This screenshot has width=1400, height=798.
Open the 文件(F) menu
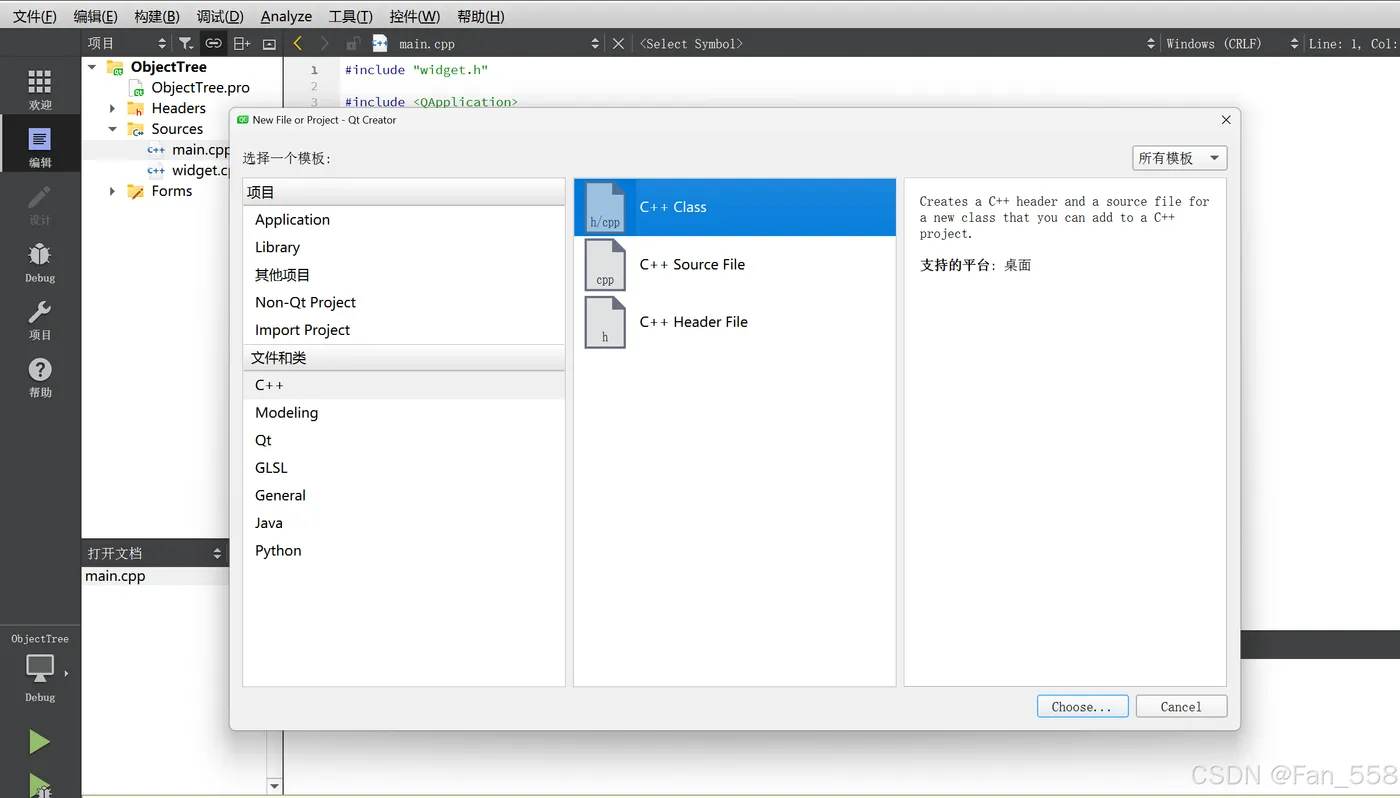click(x=35, y=16)
